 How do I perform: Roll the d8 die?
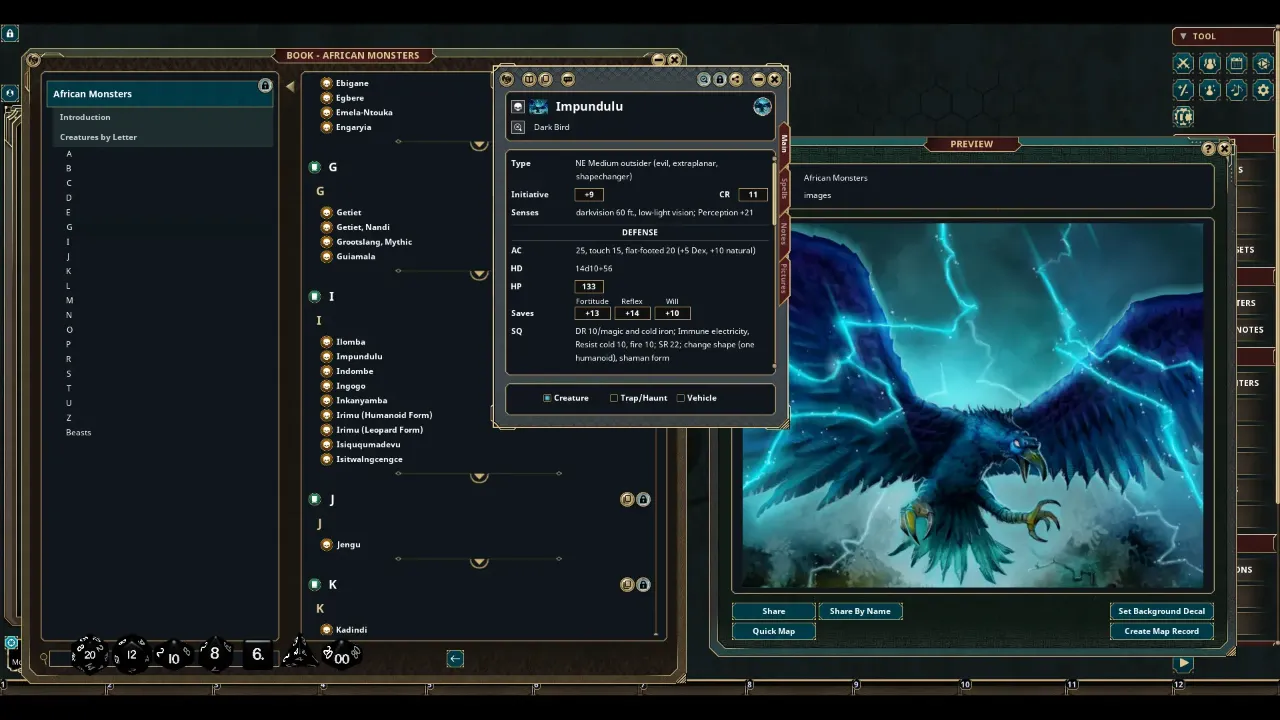click(x=214, y=655)
